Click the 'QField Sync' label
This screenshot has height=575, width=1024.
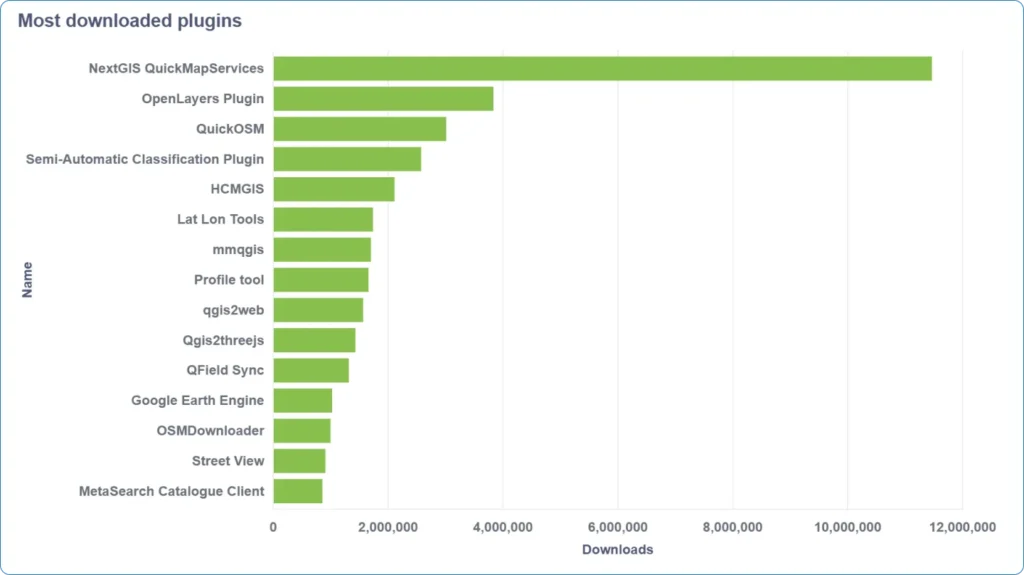tap(225, 370)
